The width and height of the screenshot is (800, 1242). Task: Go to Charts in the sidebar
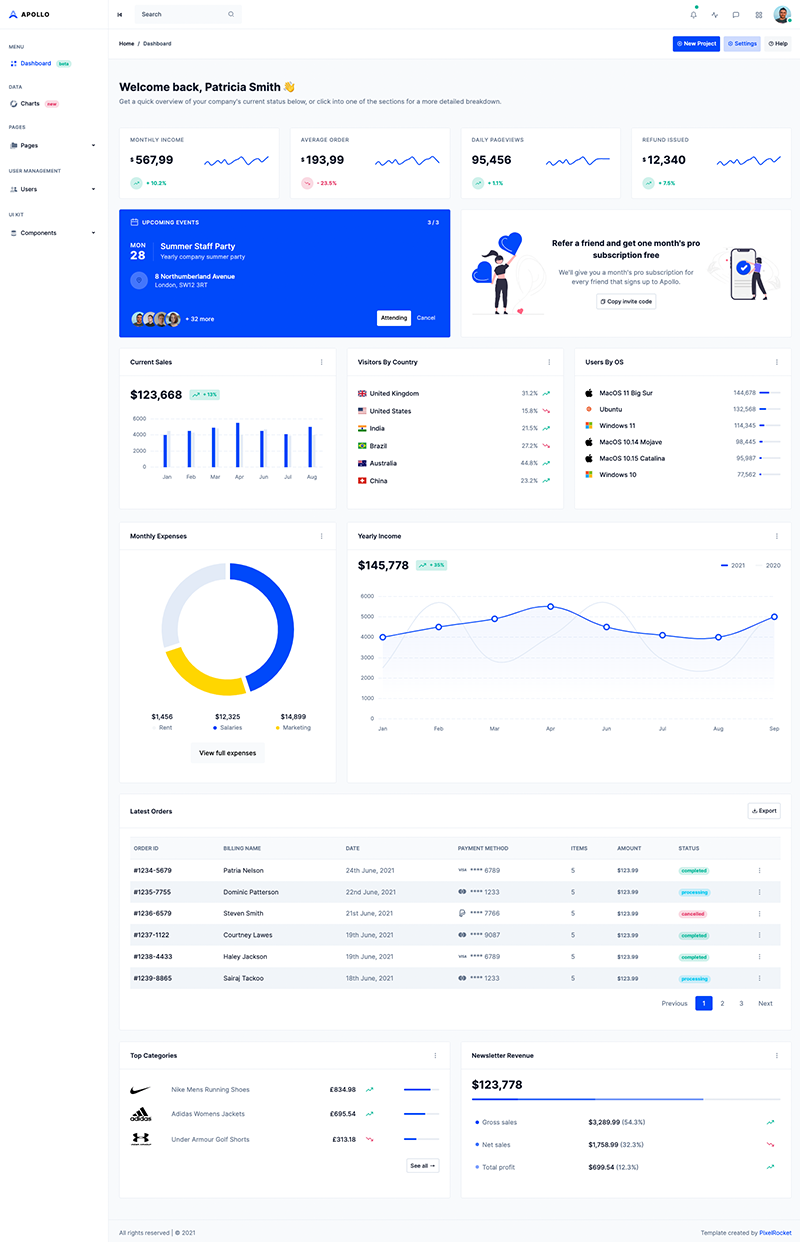tap(30, 104)
